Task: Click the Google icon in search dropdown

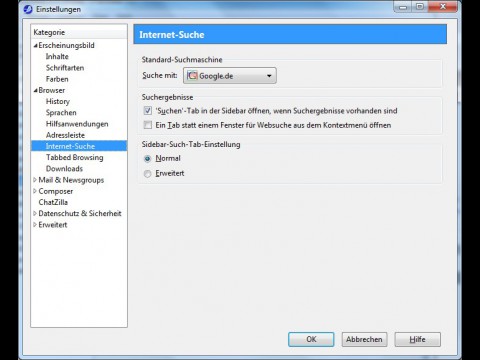Action: 192,75
